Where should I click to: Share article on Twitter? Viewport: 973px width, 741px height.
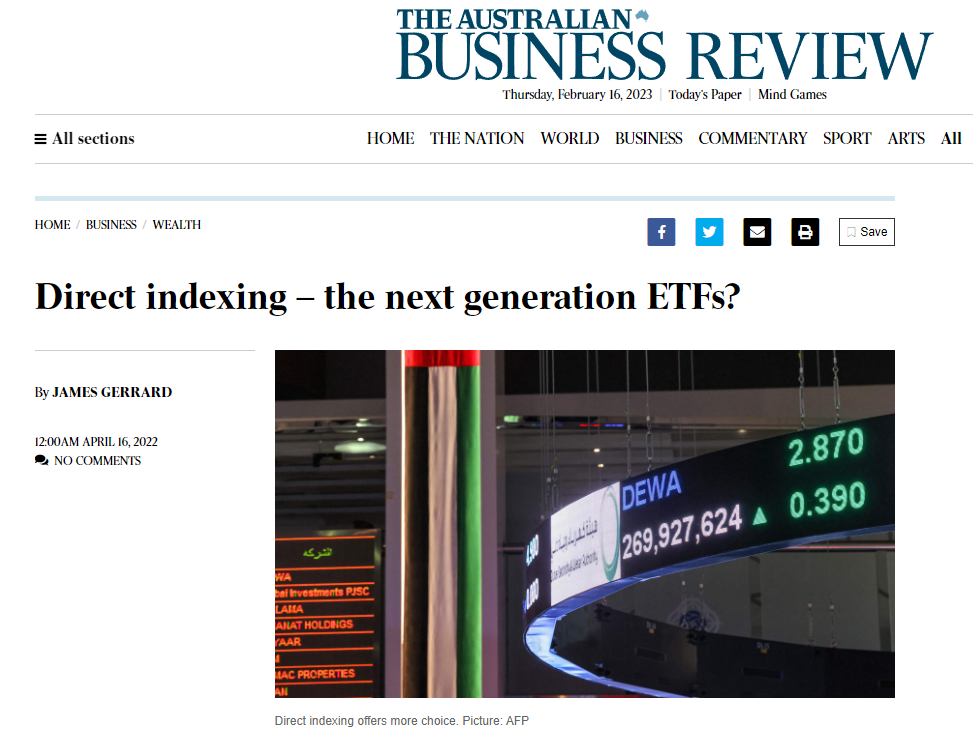coord(709,232)
